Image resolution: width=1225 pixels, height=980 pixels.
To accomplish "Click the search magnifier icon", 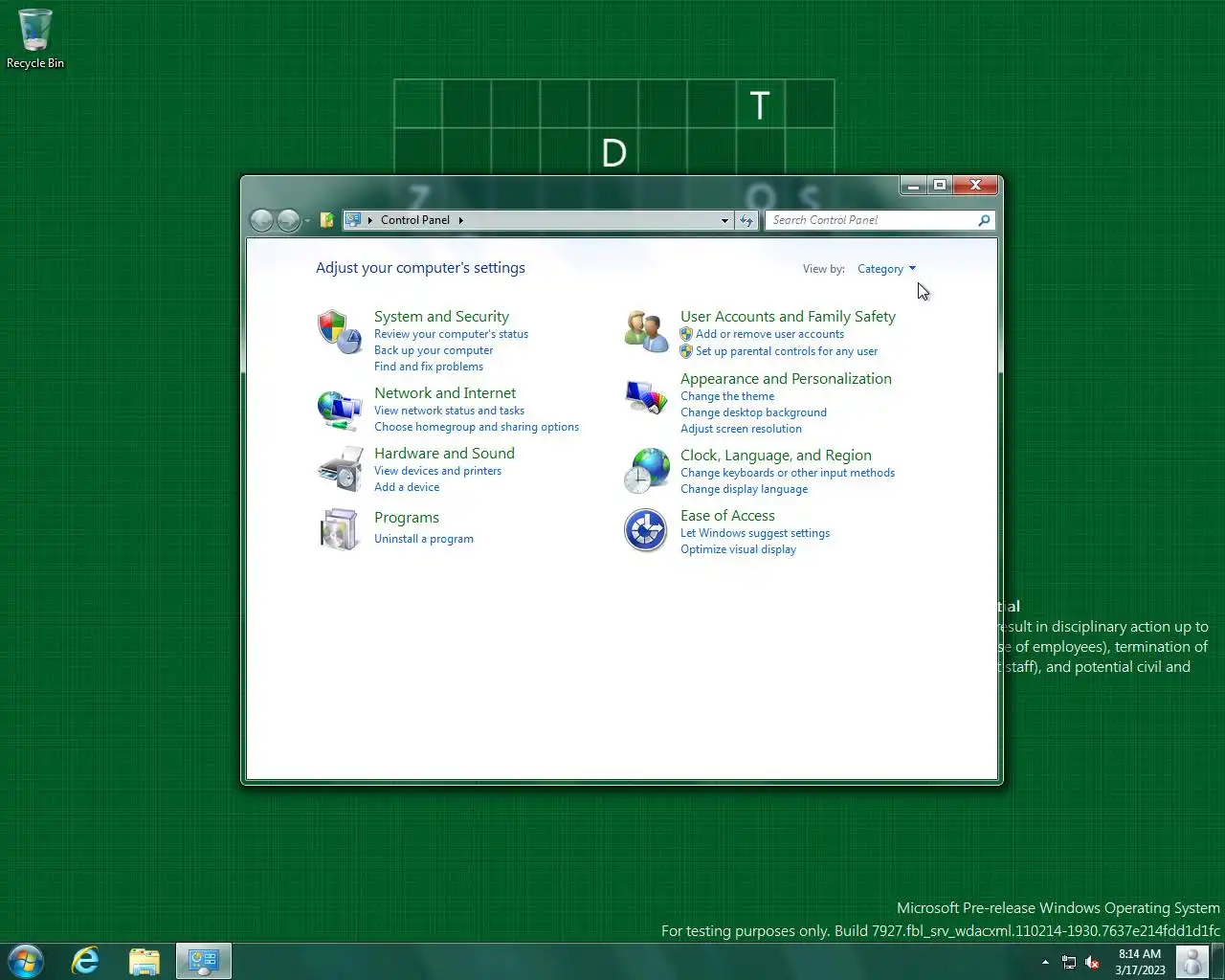I will point(984,220).
